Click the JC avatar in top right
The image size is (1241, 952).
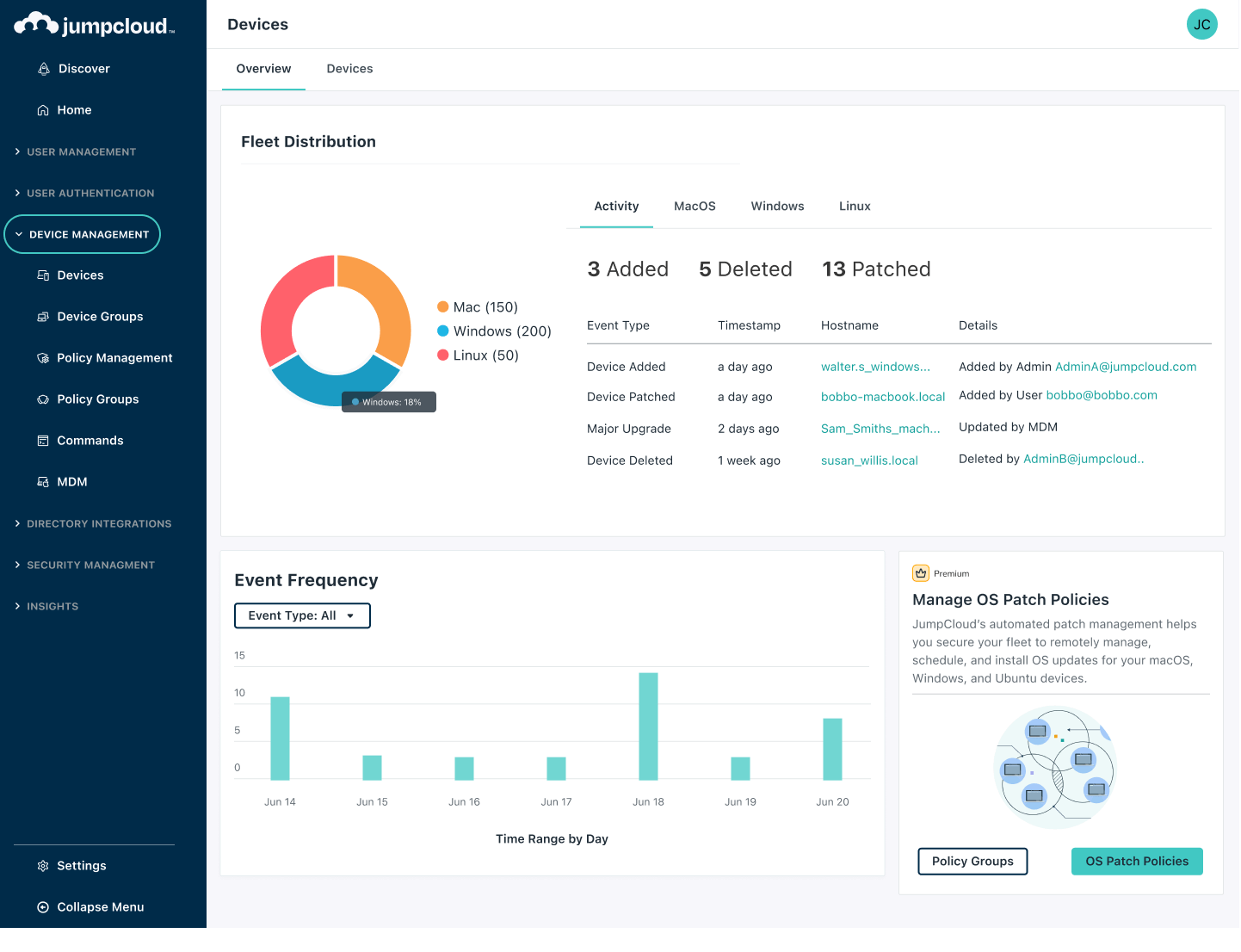tap(1201, 24)
